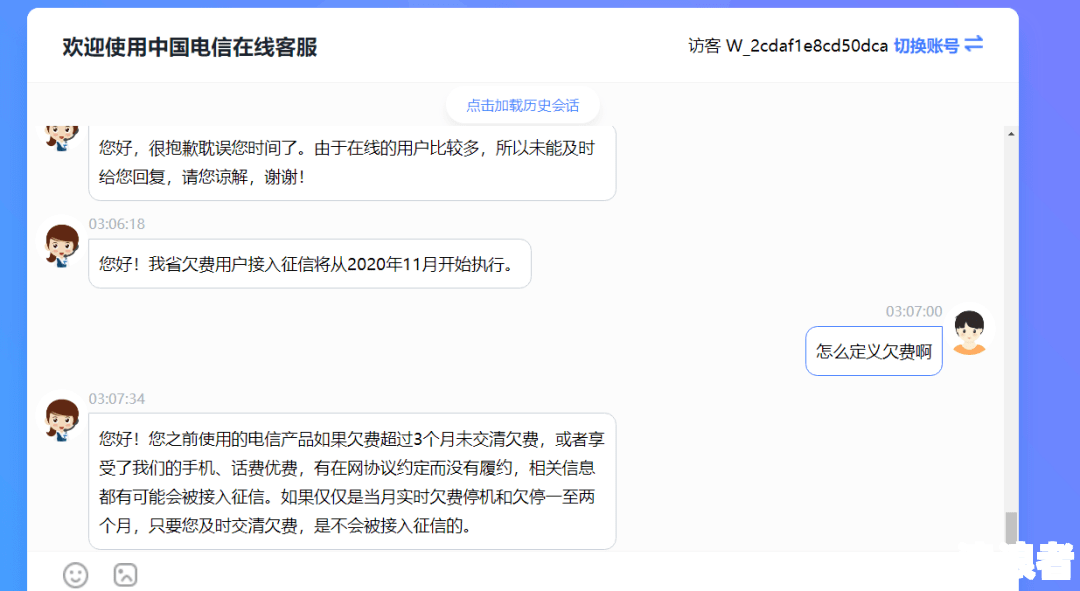This screenshot has height=591, width=1080.
Task: Click the send image icon
Action: coord(125,574)
